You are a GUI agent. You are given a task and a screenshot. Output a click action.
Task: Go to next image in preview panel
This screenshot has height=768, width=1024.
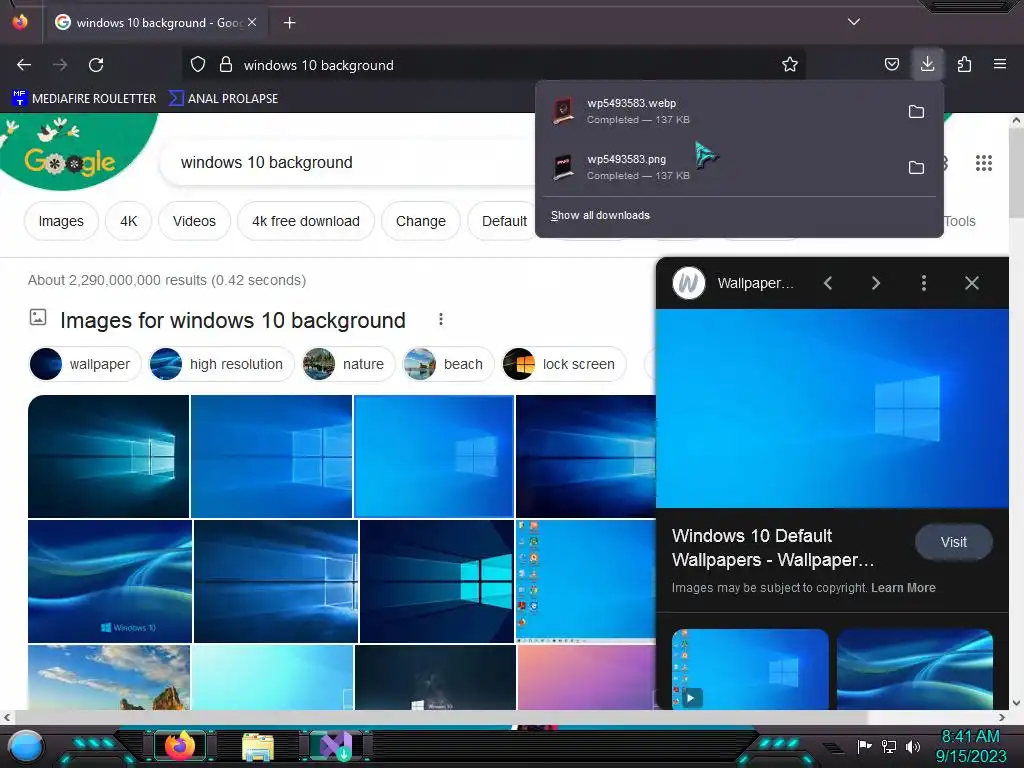(876, 283)
